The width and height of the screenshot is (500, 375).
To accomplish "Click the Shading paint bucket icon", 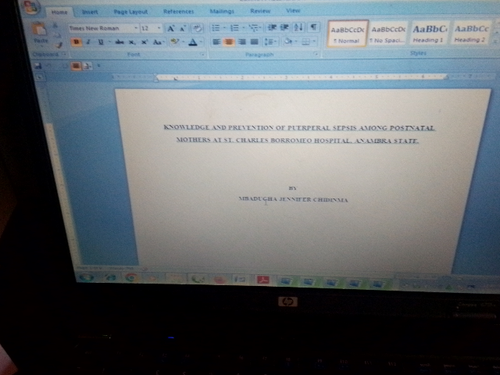I will 288,42.
